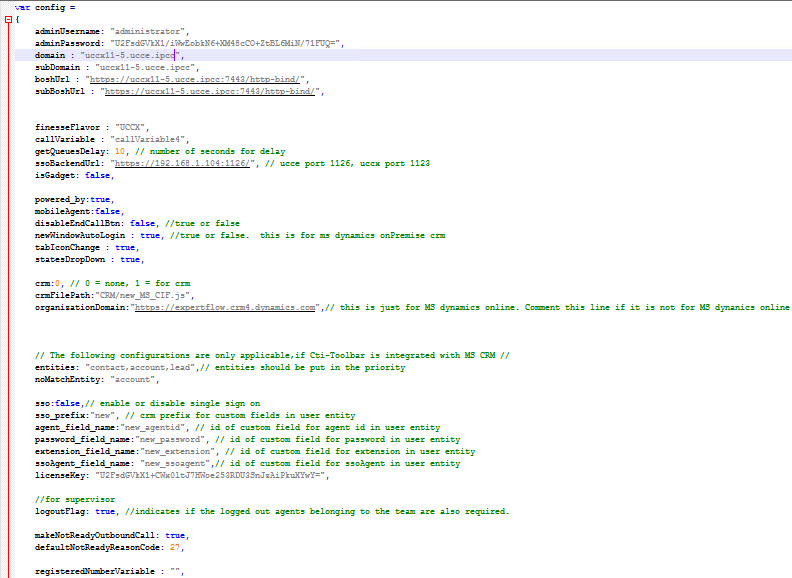Viewport: 792px width, 578px height.
Task: Collapse the config object fold marker
Action: coord(7,19)
